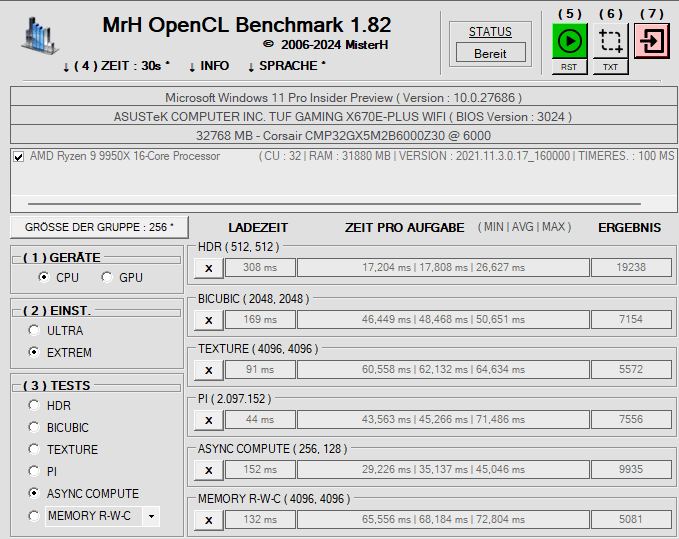
Task: Click the MEMORY R-W-C result value 5081
Action: pyautogui.click(x=631, y=520)
